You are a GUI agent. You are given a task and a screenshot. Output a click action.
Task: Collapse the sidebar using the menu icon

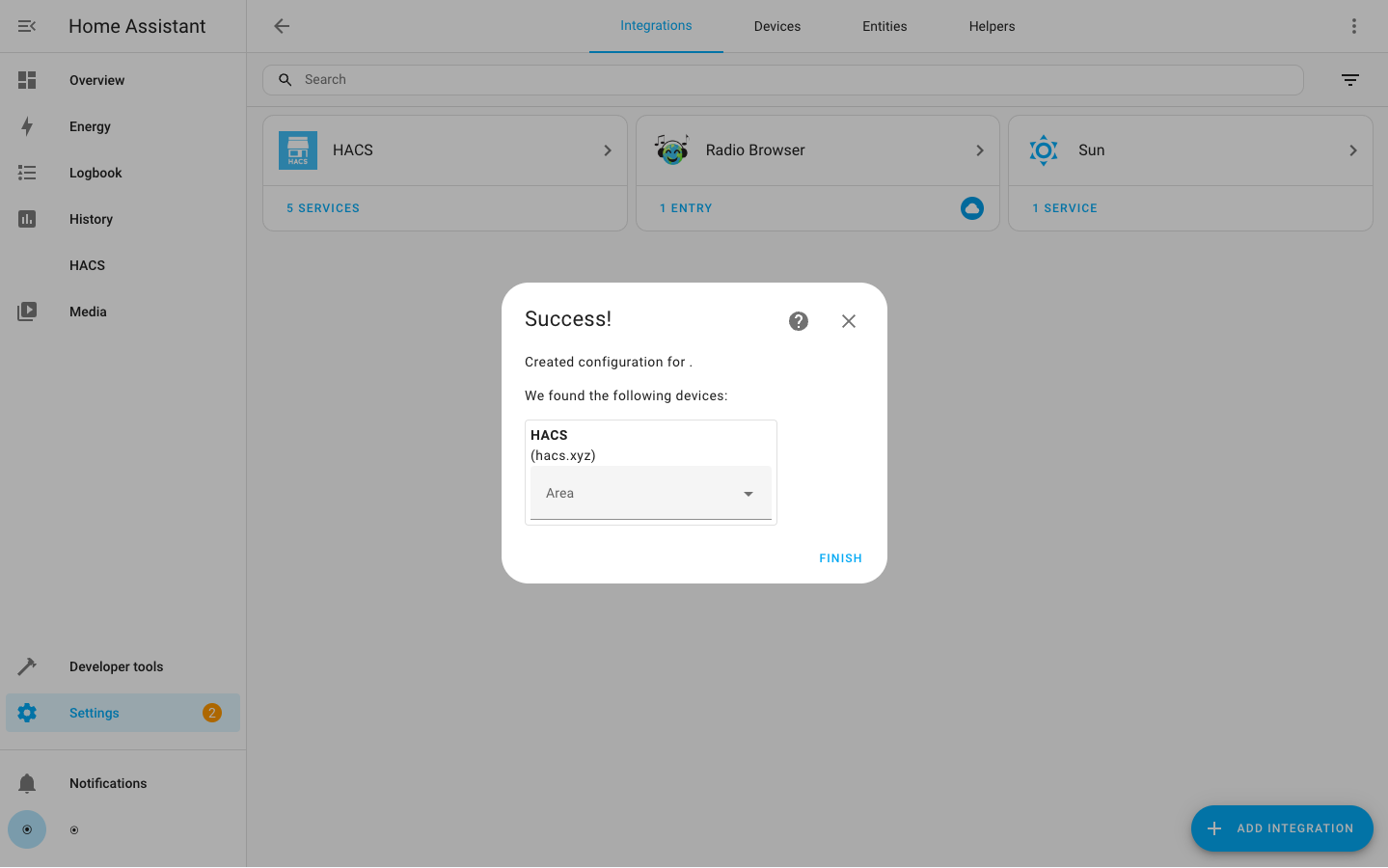click(27, 26)
